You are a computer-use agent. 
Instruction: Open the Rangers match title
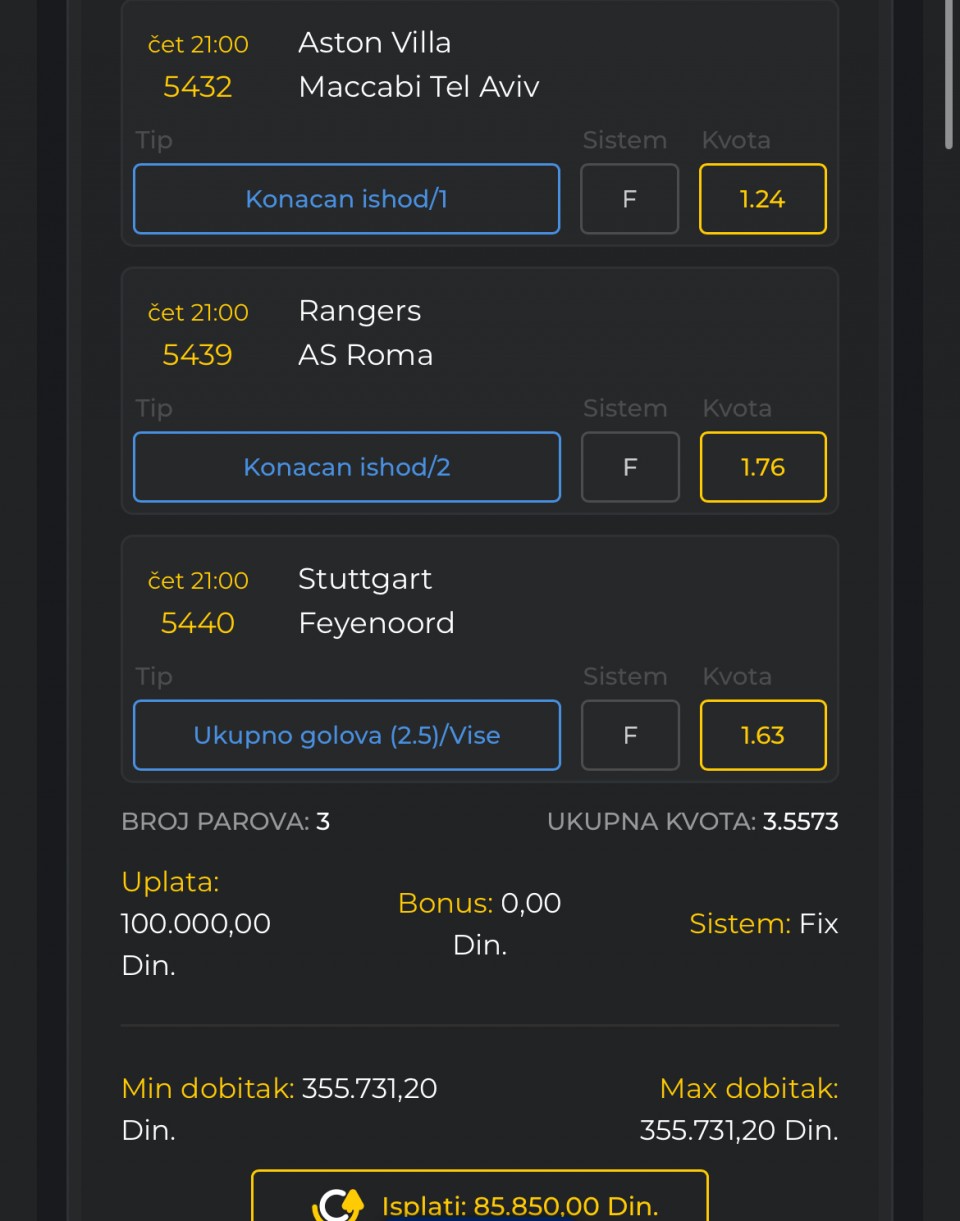pos(359,311)
